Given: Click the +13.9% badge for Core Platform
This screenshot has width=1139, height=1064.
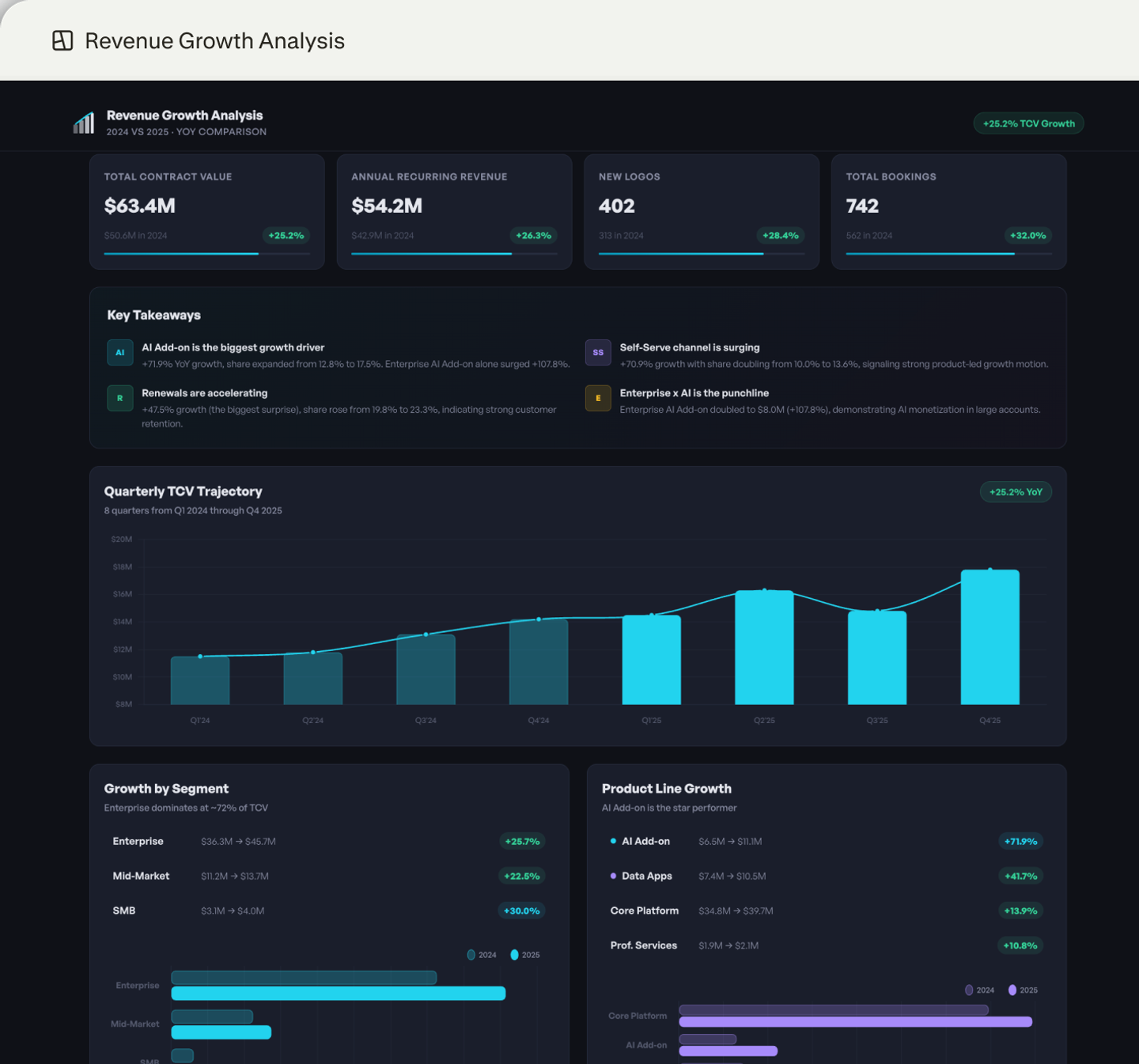Looking at the screenshot, I should (x=1020, y=911).
